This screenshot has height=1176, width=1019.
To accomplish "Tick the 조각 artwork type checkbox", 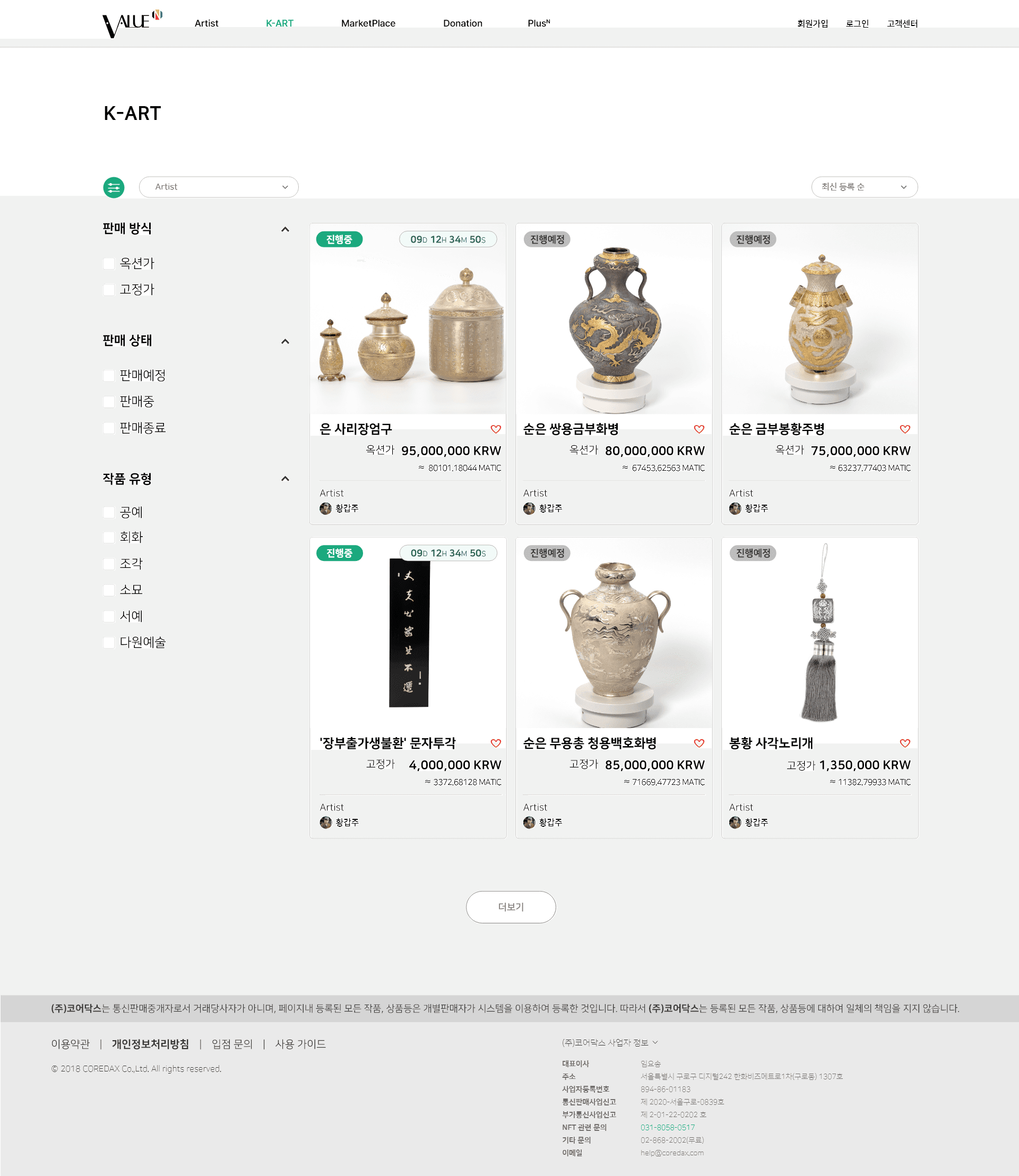I will click(109, 564).
